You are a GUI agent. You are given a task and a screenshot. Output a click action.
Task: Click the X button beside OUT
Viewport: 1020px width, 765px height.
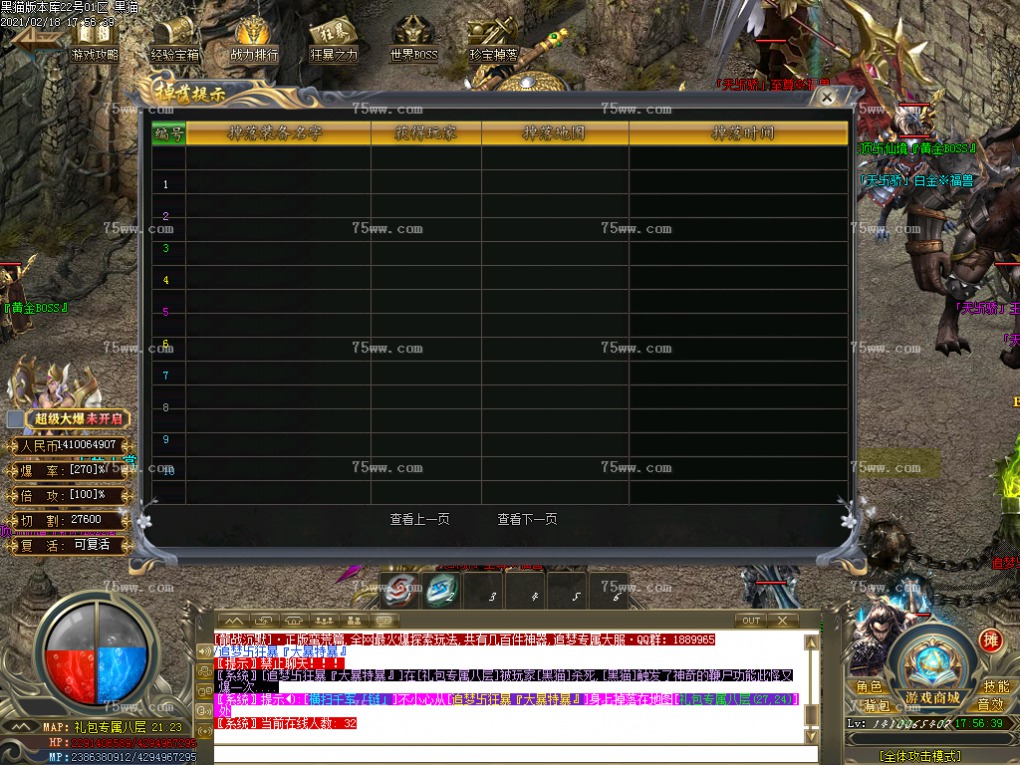pos(783,621)
